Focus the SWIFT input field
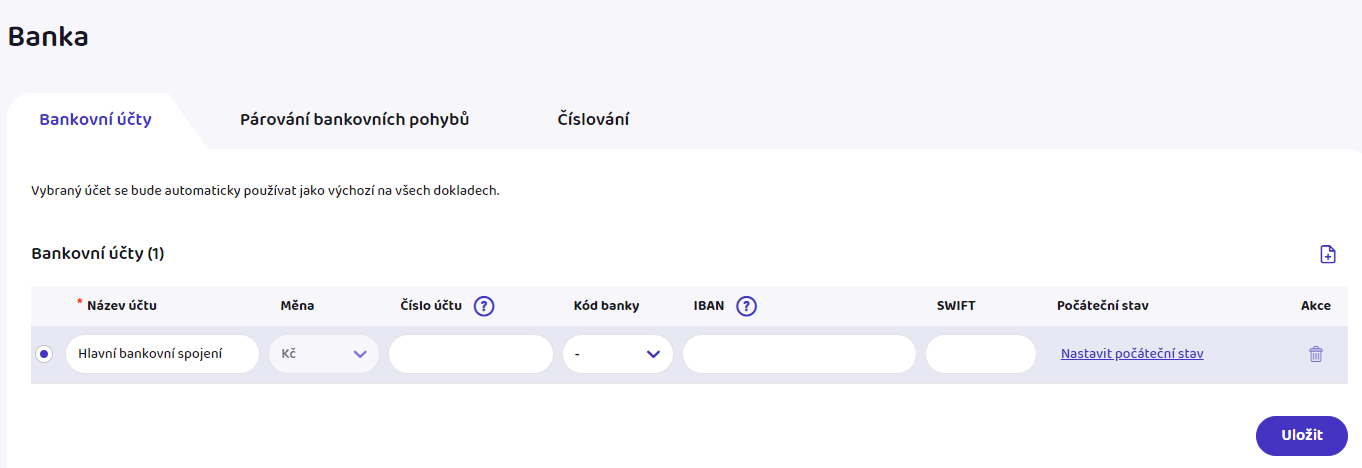This screenshot has height=468, width=1362. 981,354
